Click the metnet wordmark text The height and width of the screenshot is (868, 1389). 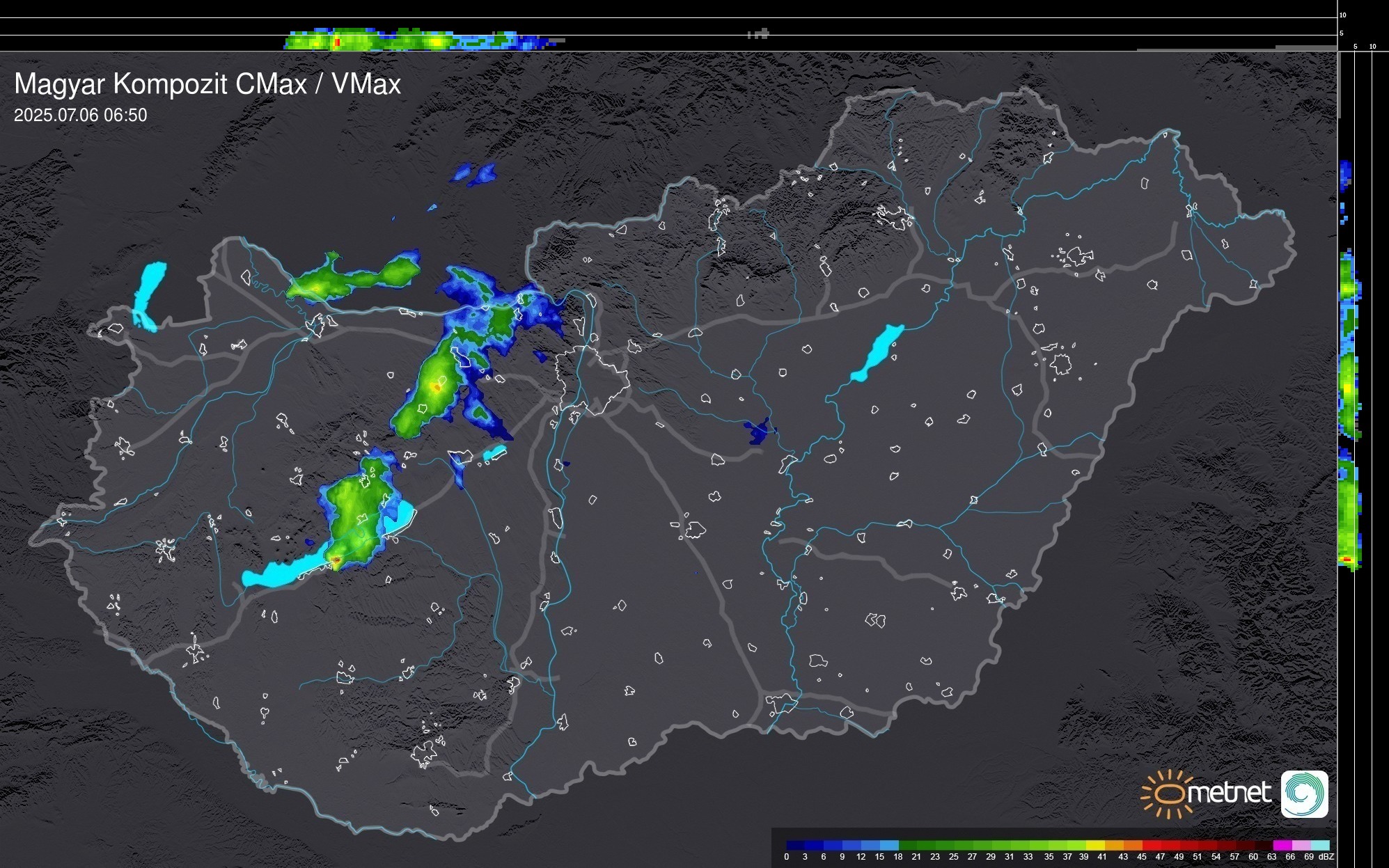(1229, 793)
